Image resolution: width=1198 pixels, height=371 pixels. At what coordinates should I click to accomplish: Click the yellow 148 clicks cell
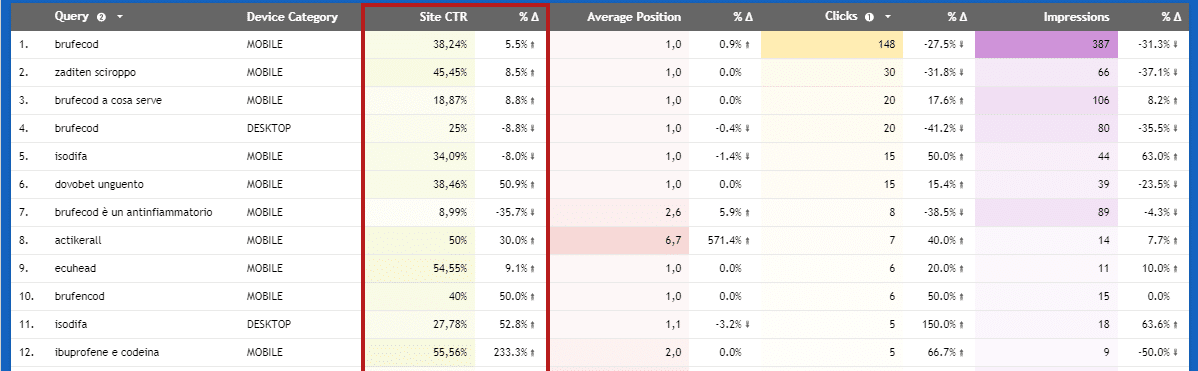(832, 44)
